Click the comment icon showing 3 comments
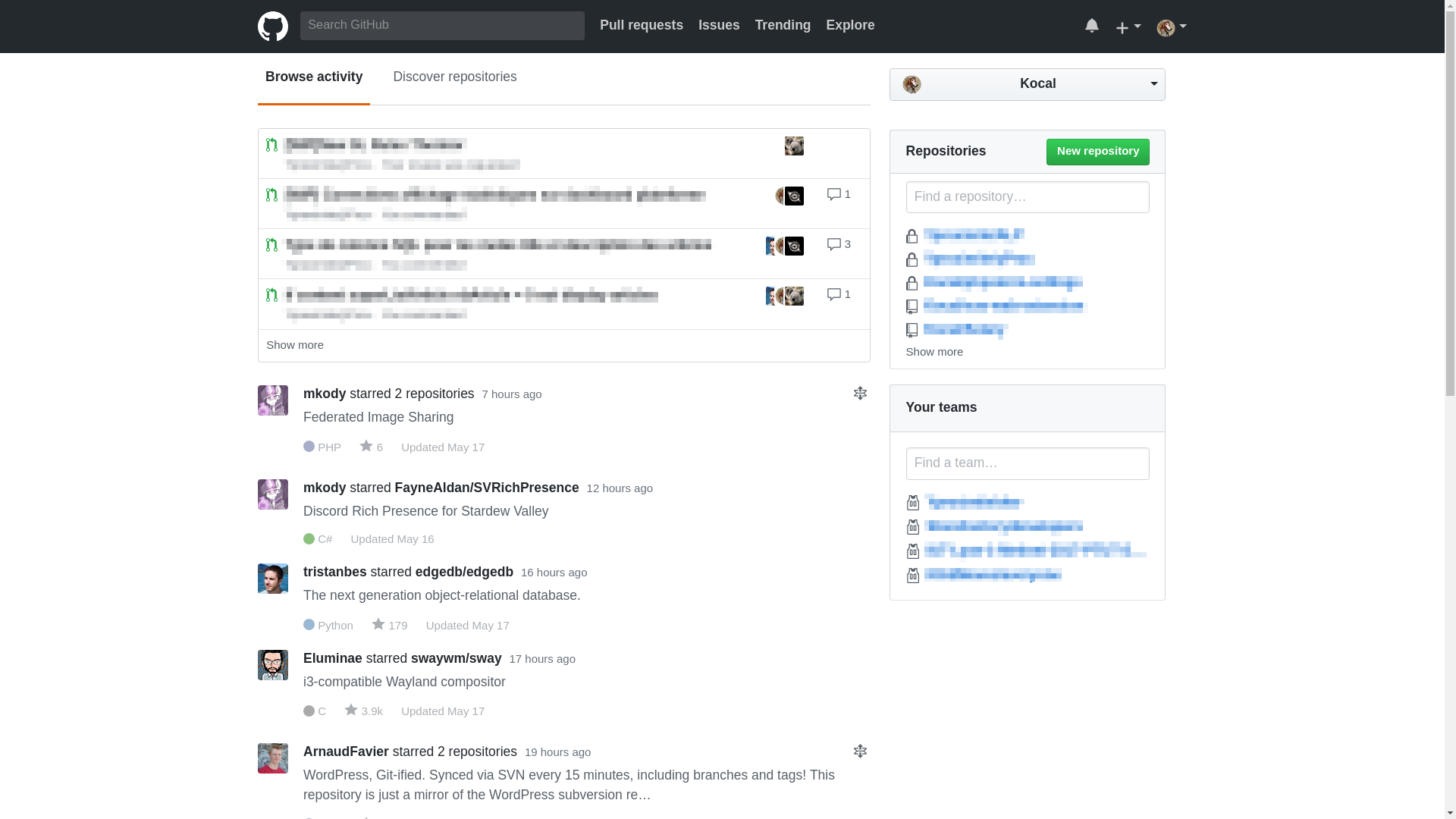 point(833,245)
